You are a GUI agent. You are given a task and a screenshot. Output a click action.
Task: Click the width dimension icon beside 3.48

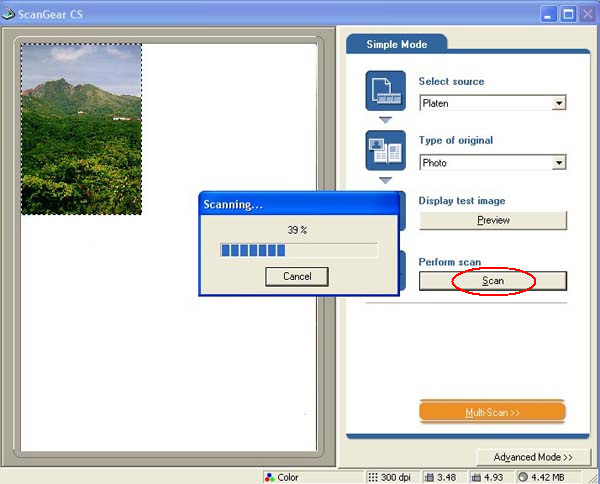[x=430, y=477]
